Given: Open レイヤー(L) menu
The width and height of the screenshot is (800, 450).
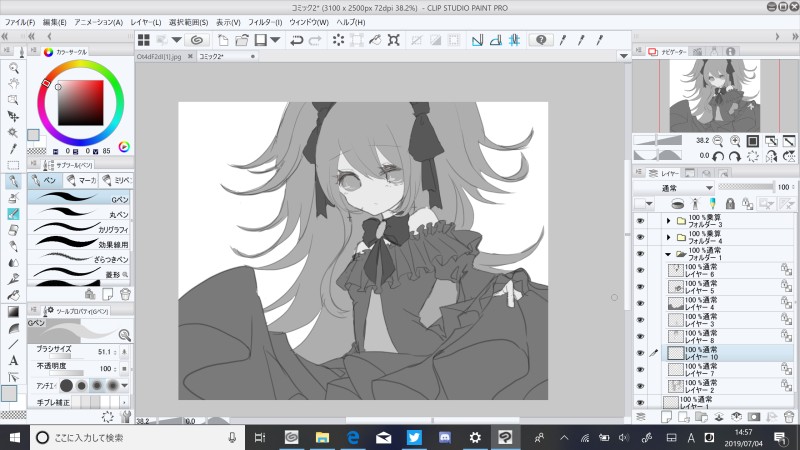Looking at the screenshot, I should tap(146, 22).
